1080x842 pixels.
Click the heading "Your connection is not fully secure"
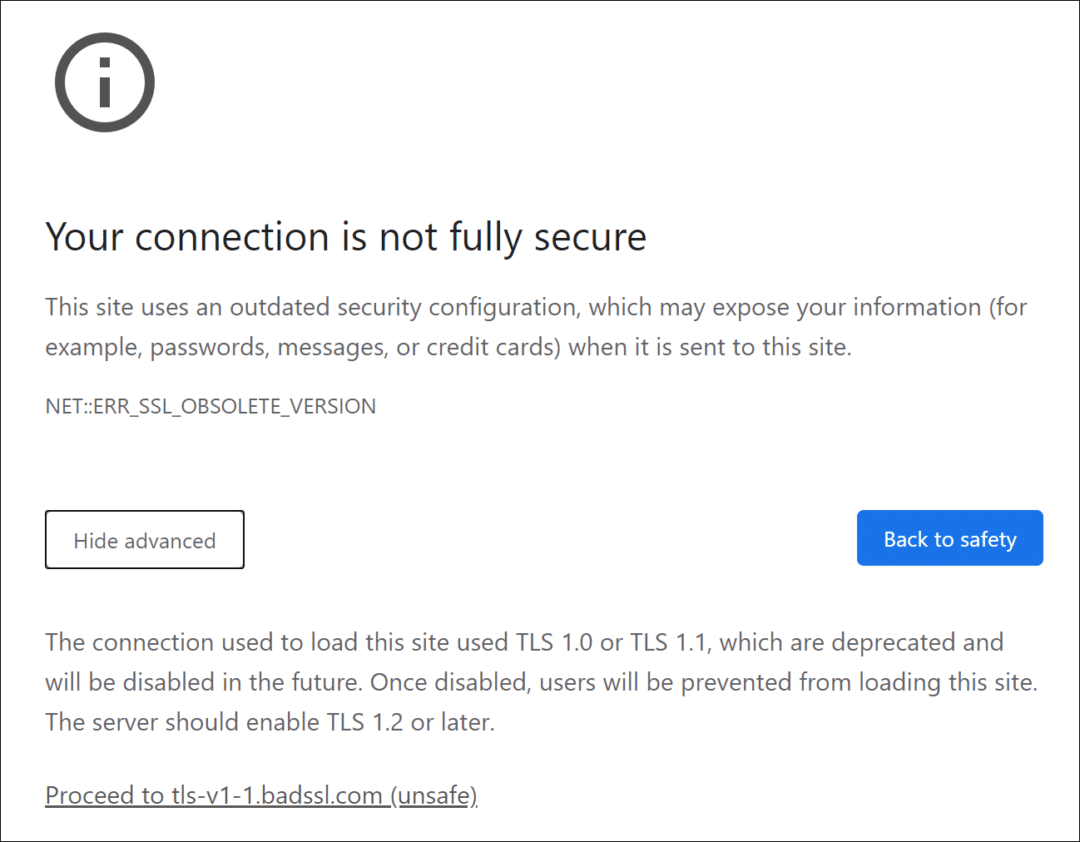345,237
